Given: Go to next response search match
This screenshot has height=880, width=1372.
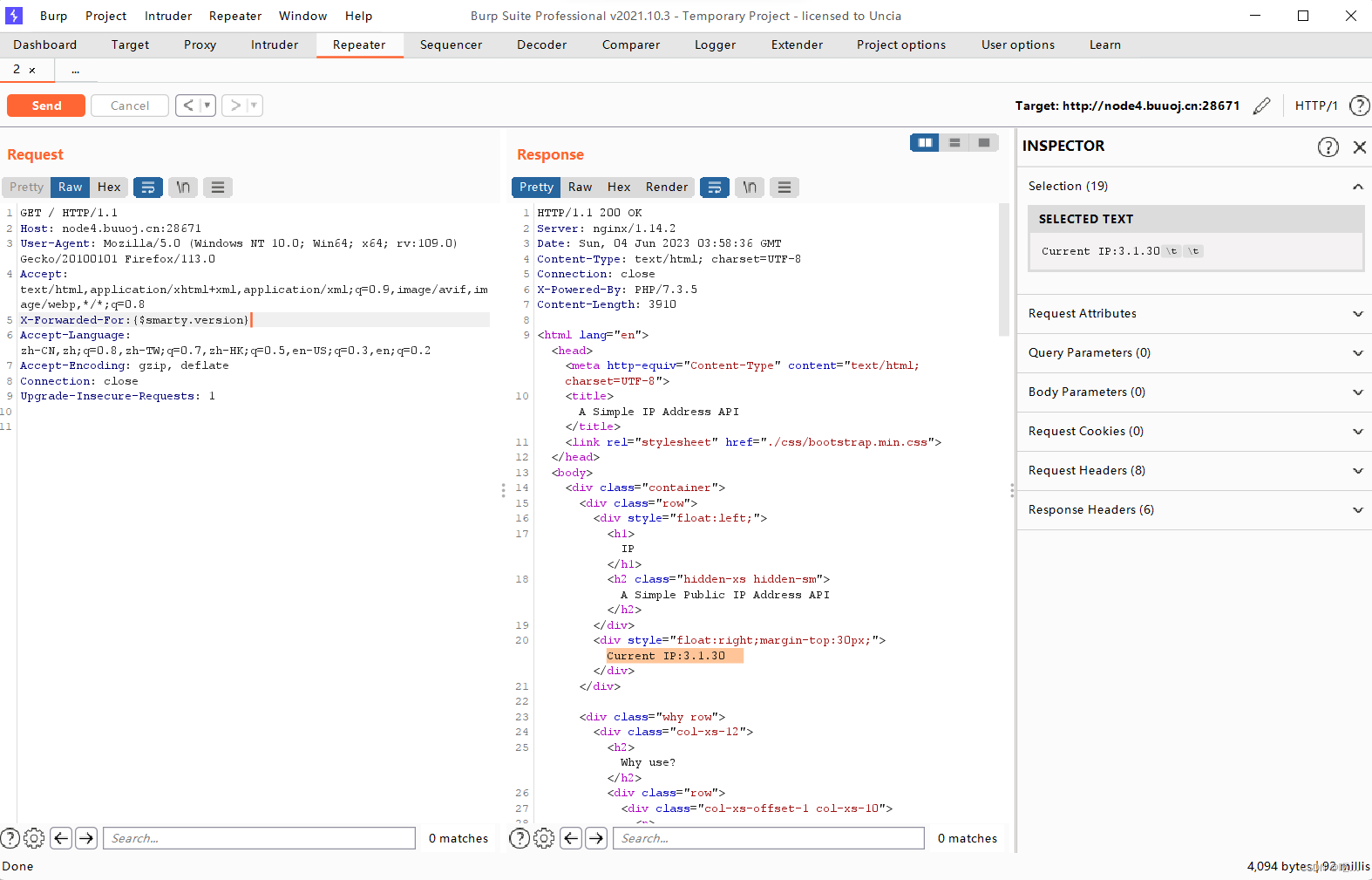Looking at the screenshot, I should pyautogui.click(x=596, y=838).
